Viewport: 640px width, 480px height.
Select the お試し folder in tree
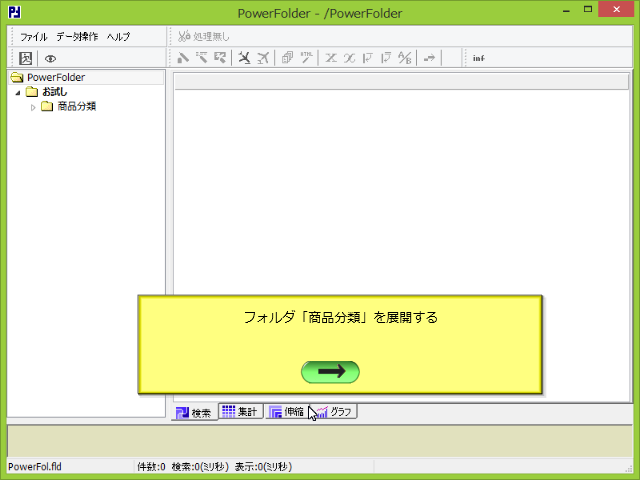click(55, 92)
